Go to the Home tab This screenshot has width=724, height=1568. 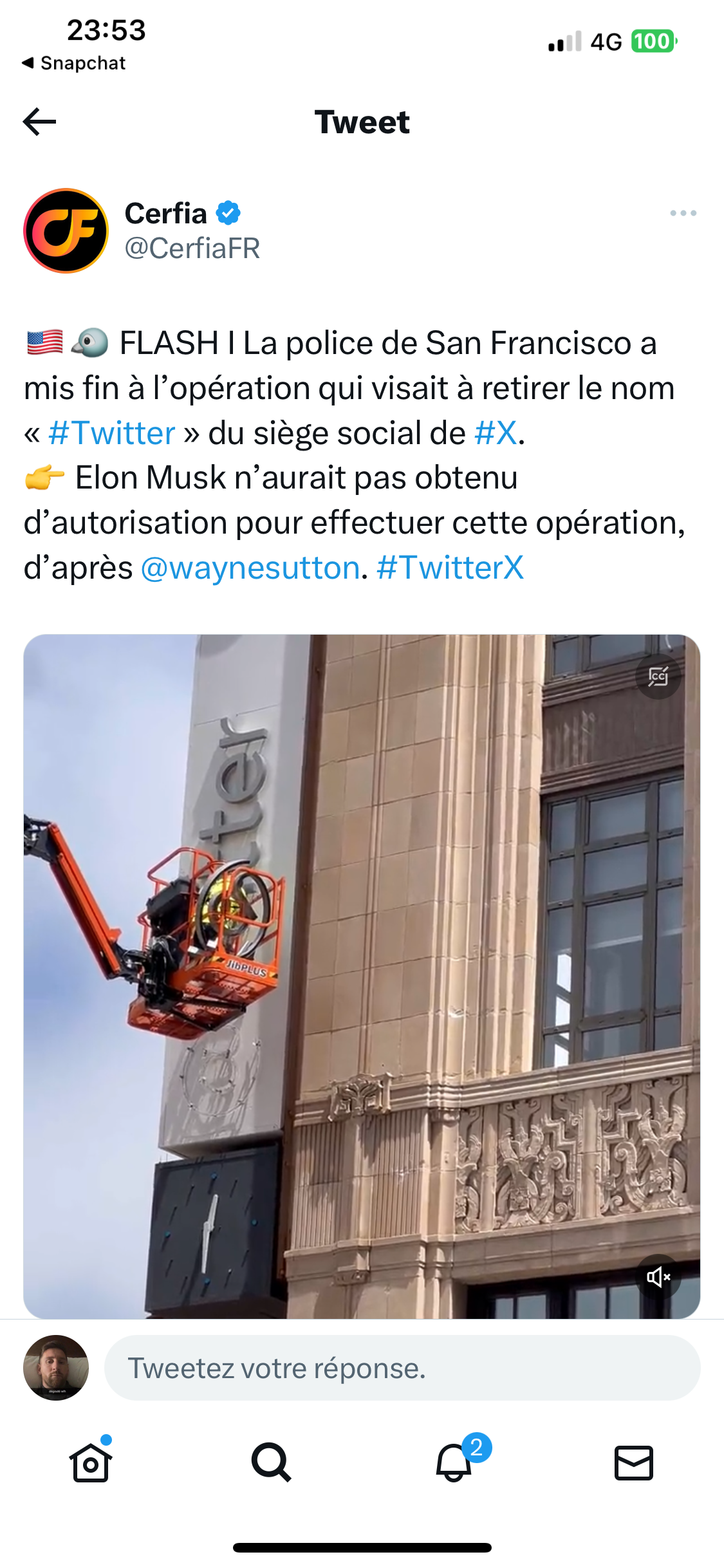91,1462
